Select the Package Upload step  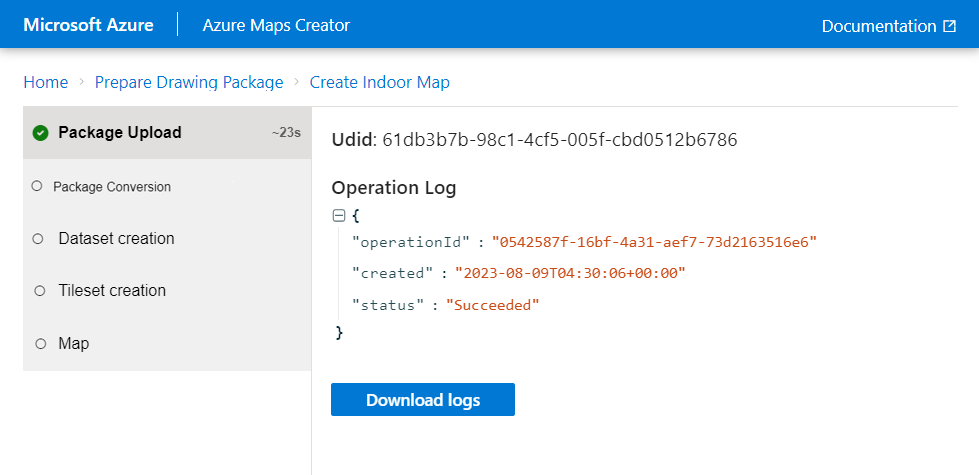click(167, 132)
